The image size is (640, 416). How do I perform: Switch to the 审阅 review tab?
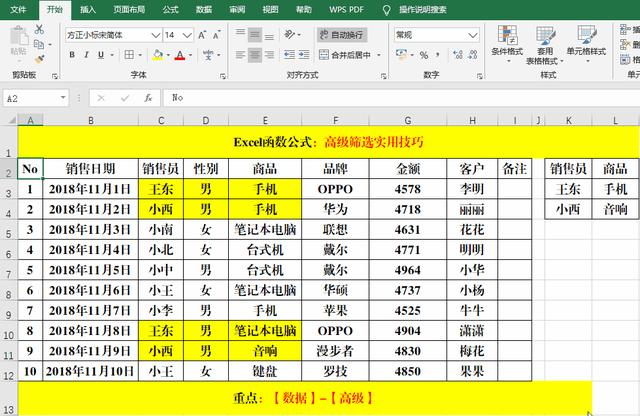[237, 9]
